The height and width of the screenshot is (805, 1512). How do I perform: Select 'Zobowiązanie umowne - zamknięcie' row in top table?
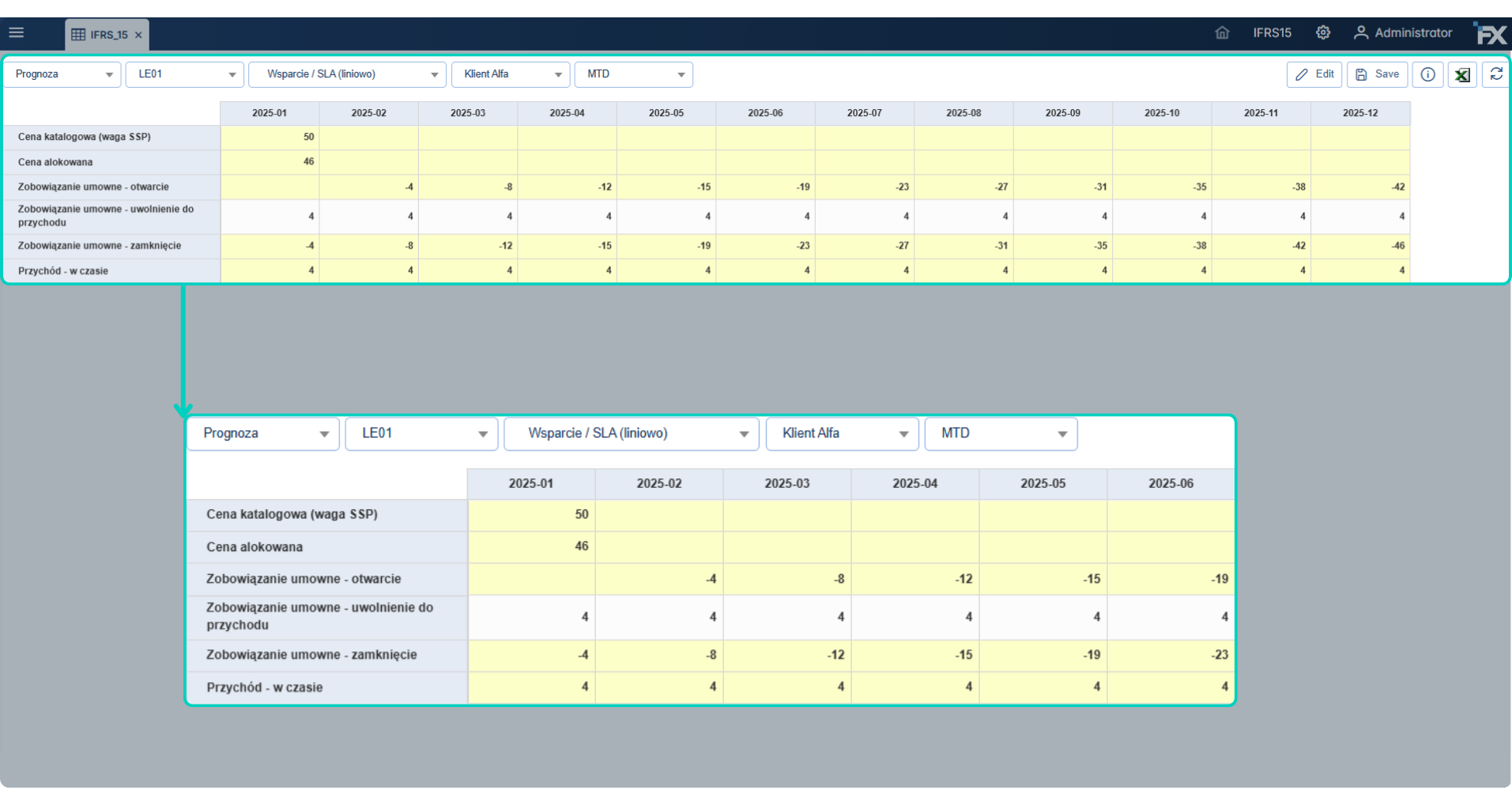111,246
